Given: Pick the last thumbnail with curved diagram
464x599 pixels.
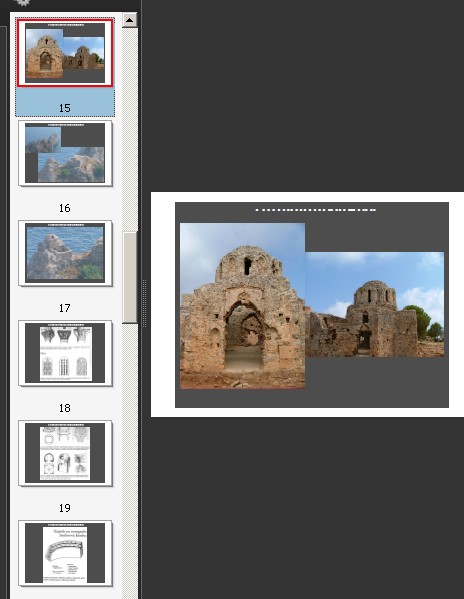Looking at the screenshot, I should pos(65,553).
